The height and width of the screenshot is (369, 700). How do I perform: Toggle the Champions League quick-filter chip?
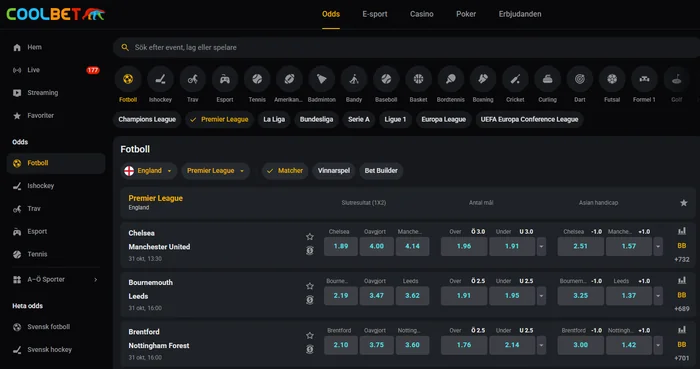(x=147, y=120)
